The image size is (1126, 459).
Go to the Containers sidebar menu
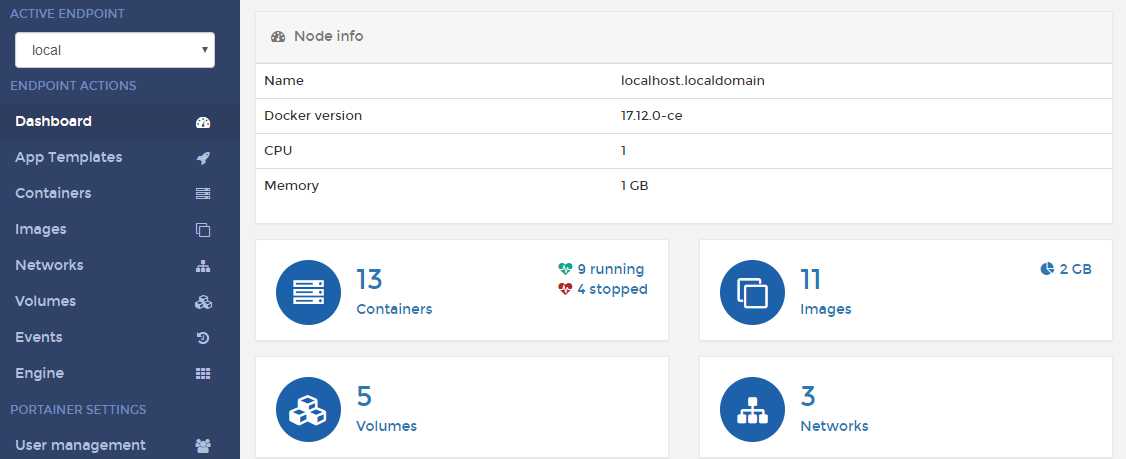pyautogui.click(x=53, y=194)
